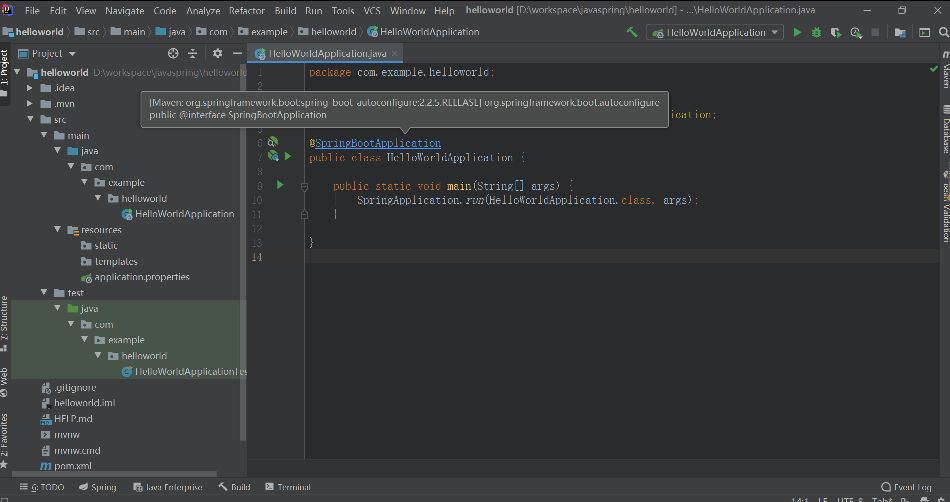Screen dimensions: 950x502
Task: Toggle the Terminal tool window
Action: tap(287, 487)
